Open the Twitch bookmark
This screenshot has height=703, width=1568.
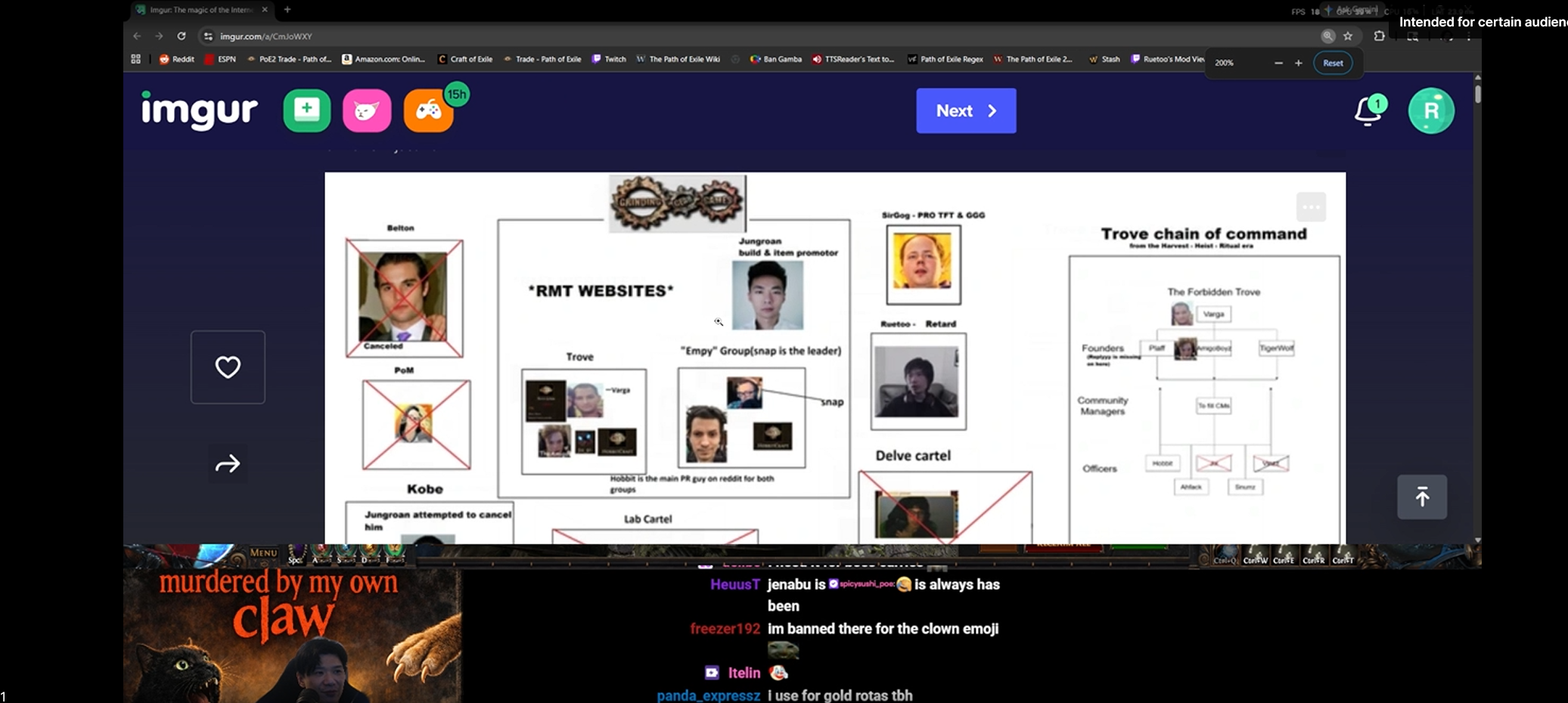[609, 59]
